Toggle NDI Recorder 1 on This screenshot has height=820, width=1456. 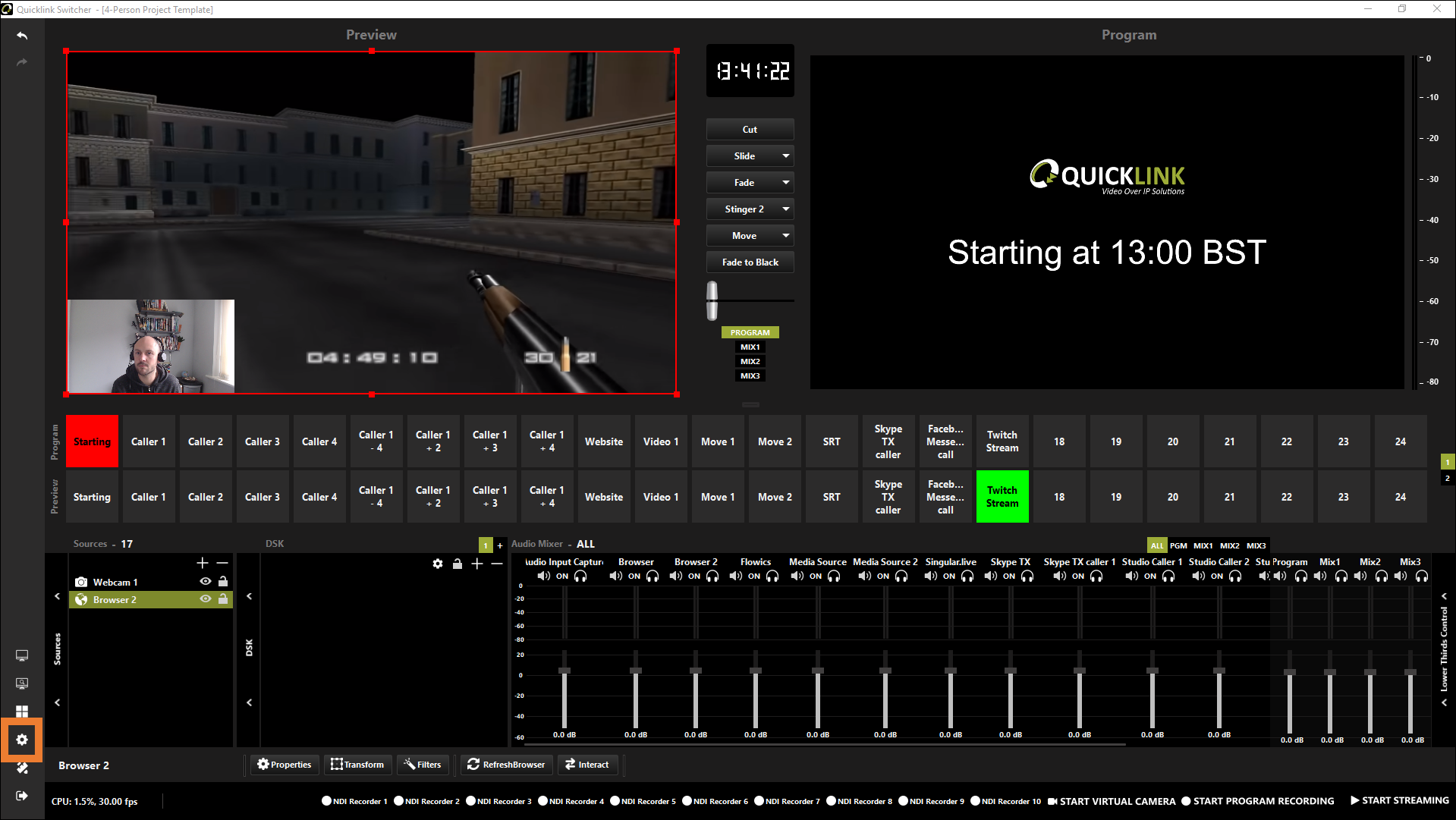coord(327,801)
